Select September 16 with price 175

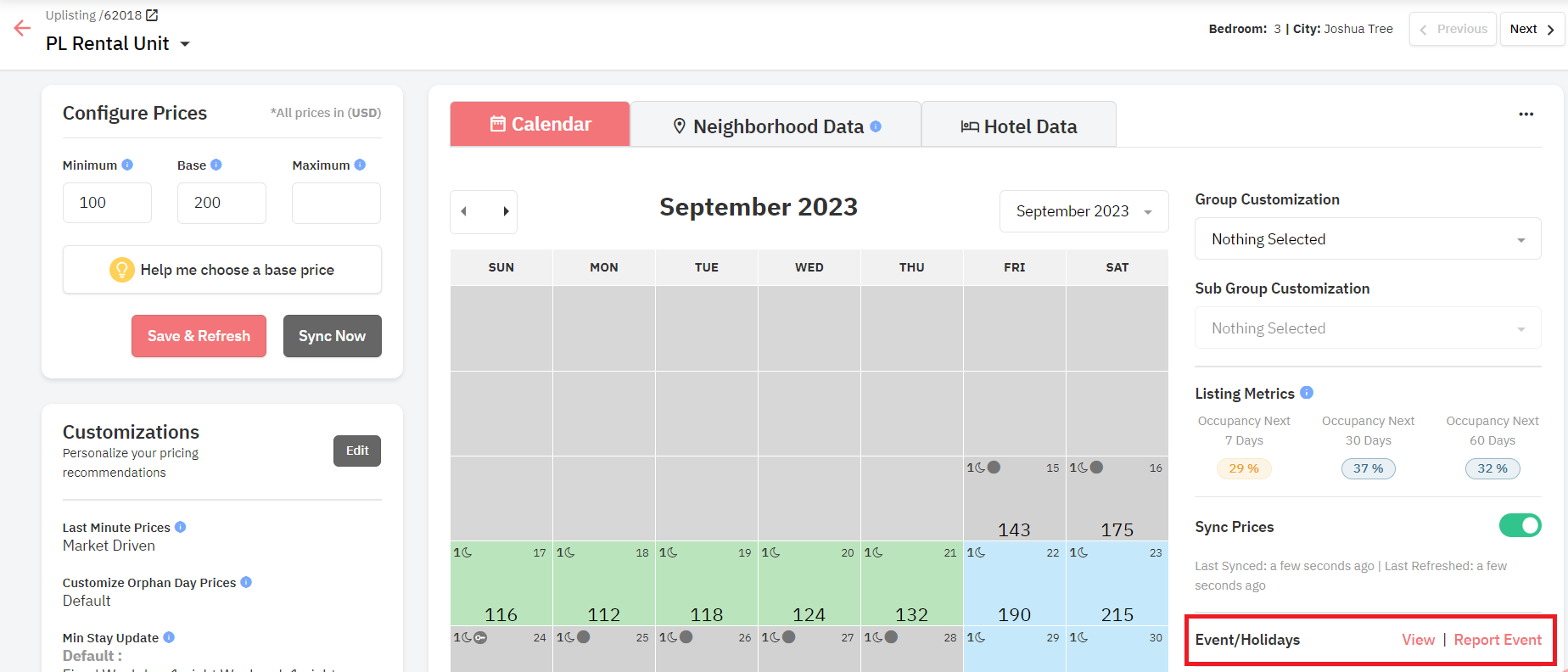pyautogui.click(x=1117, y=499)
